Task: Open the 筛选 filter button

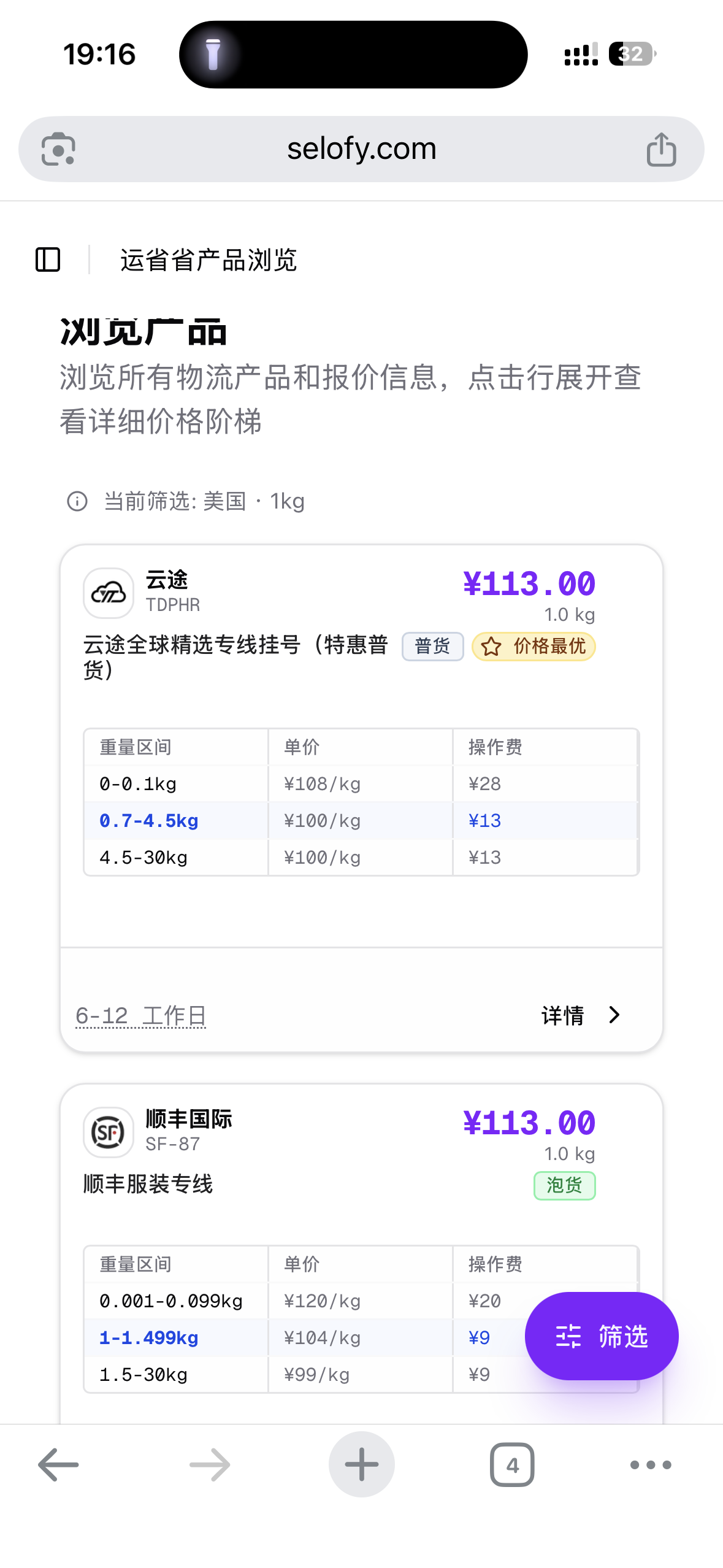Action: coord(601,1335)
